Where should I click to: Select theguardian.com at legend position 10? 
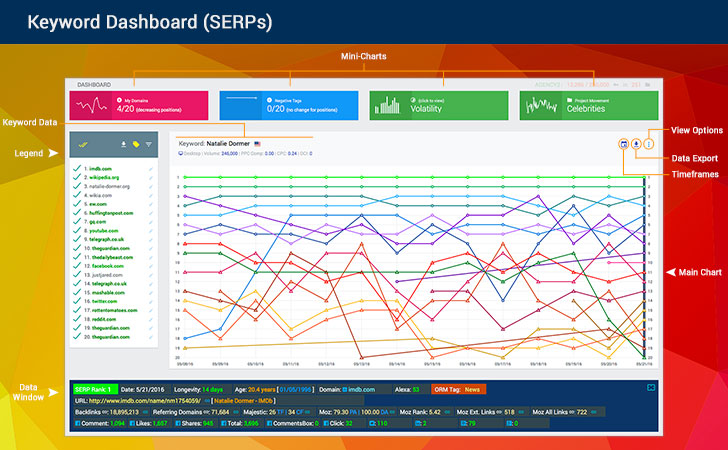[x=110, y=248]
